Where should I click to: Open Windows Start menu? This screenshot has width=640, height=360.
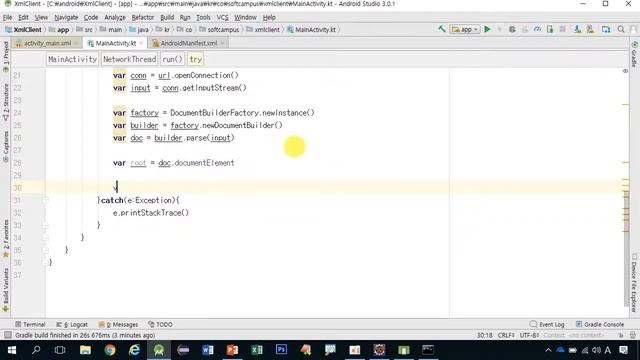click(x=11, y=350)
